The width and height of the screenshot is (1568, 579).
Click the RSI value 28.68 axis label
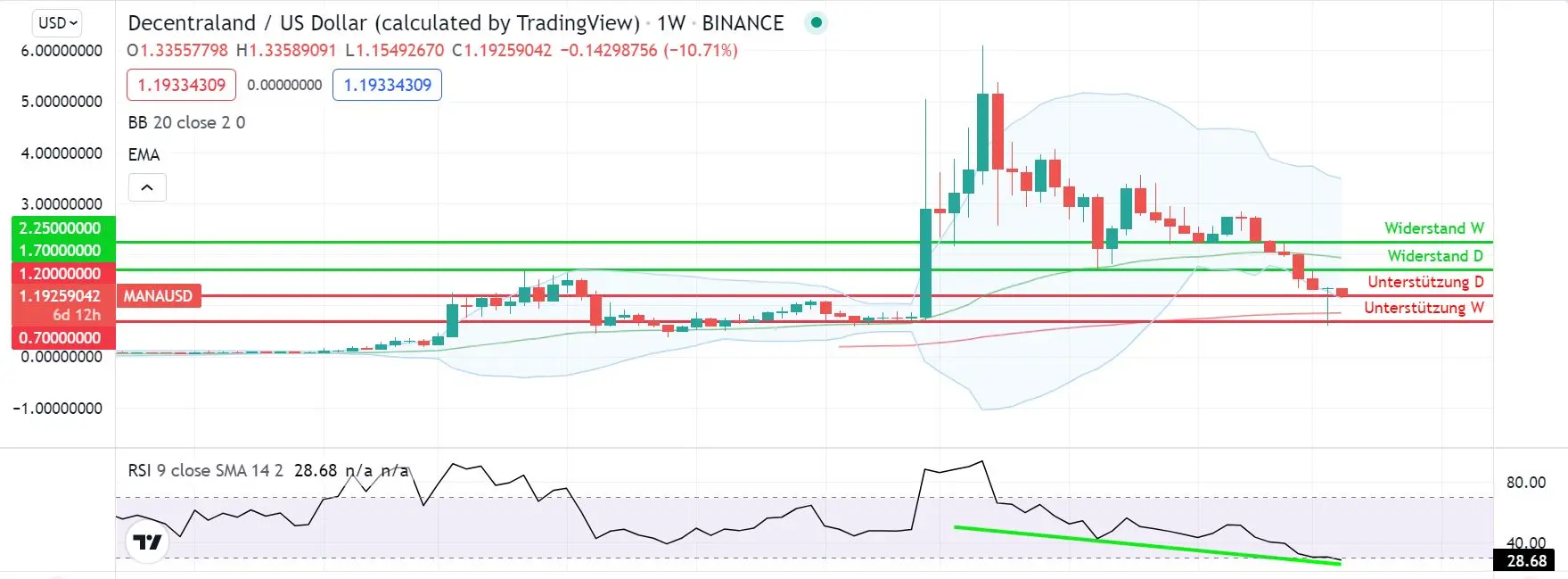1526,561
